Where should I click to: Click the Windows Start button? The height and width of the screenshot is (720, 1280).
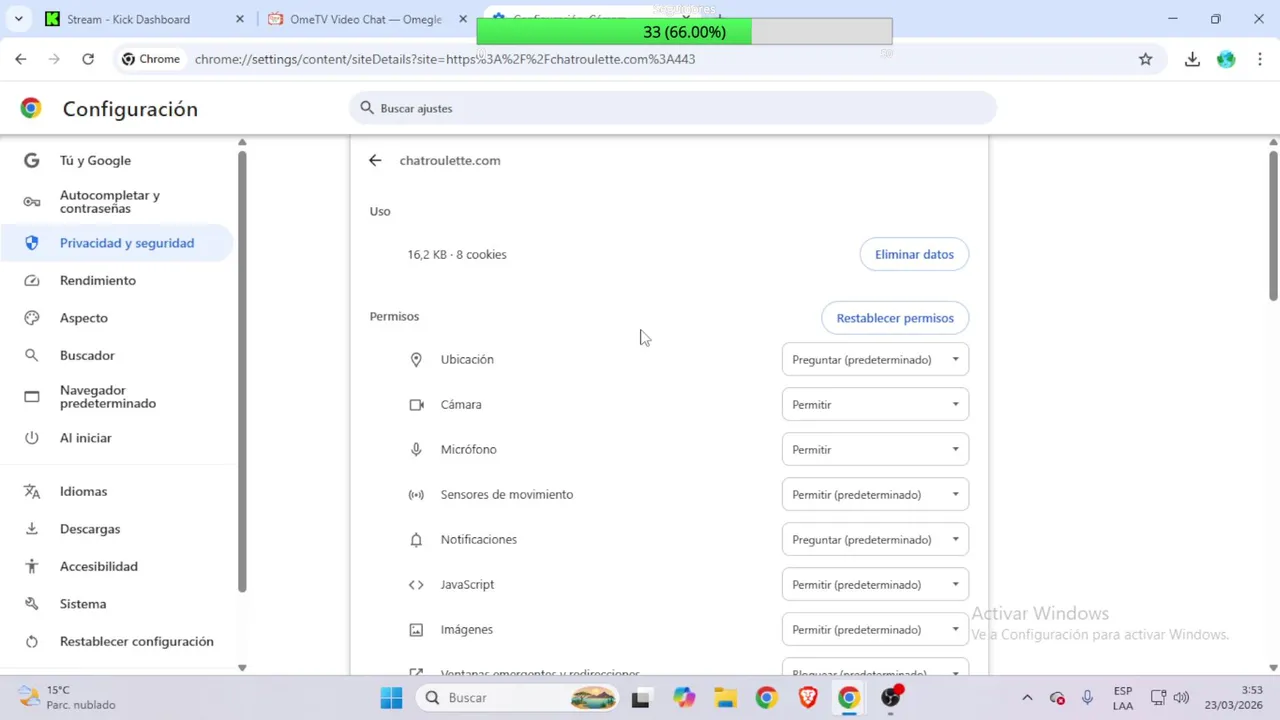tap(391, 698)
